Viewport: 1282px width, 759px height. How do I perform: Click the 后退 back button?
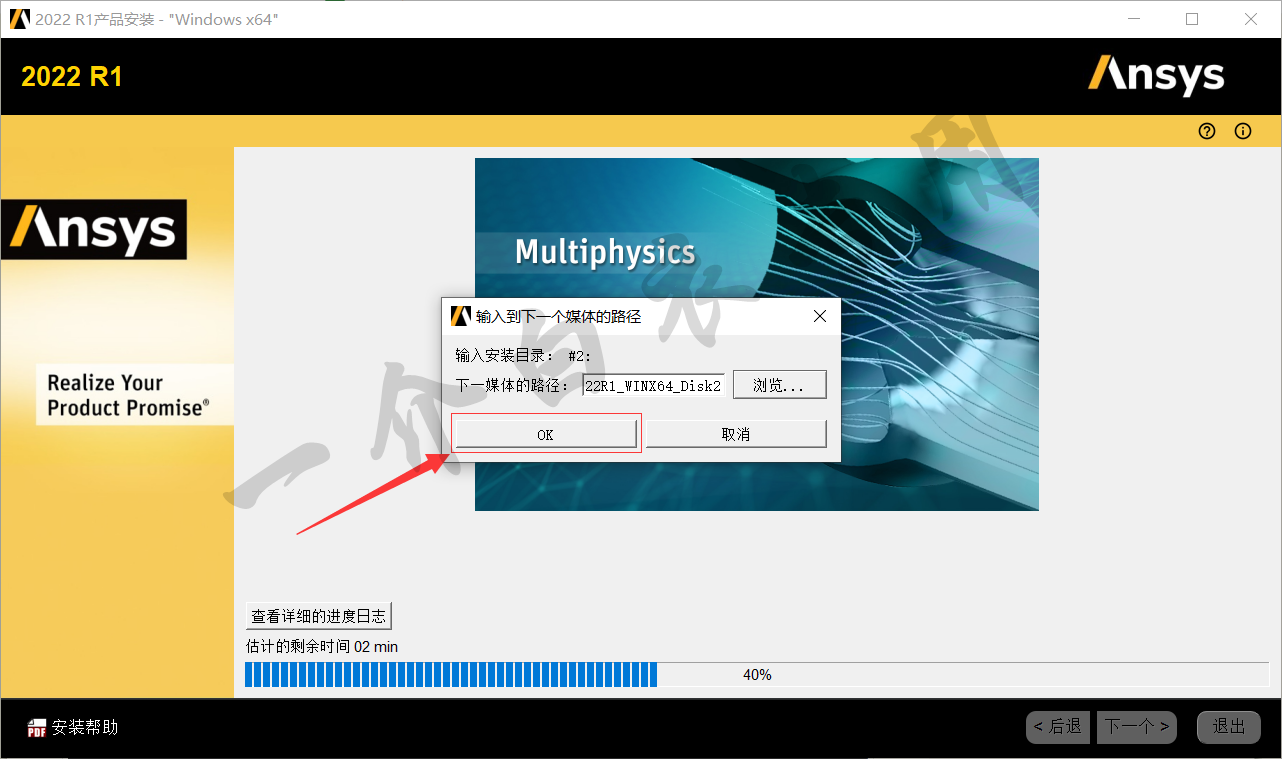(1057, 727)
